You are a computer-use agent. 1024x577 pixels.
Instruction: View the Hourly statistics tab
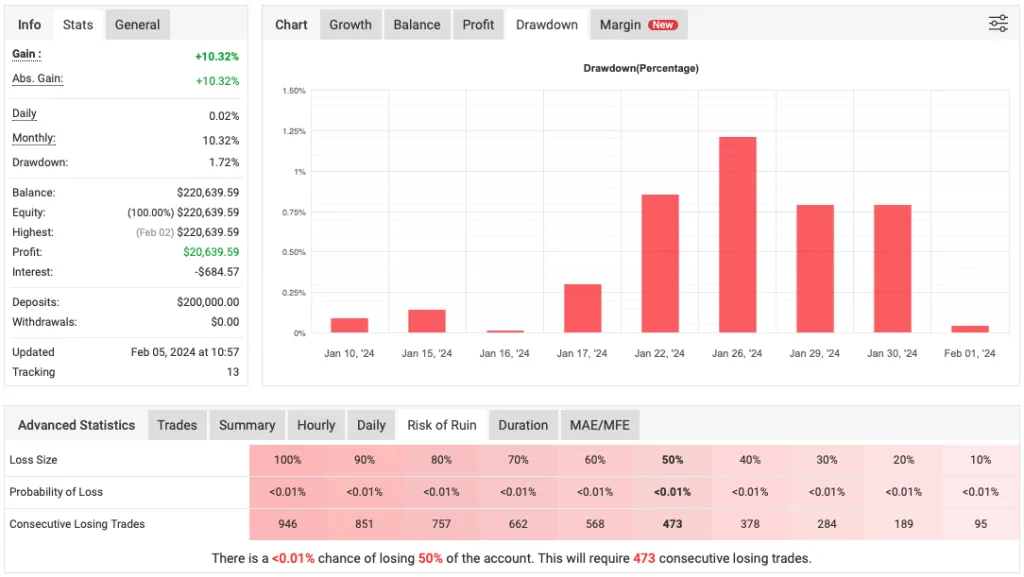(x=316, y=425)
